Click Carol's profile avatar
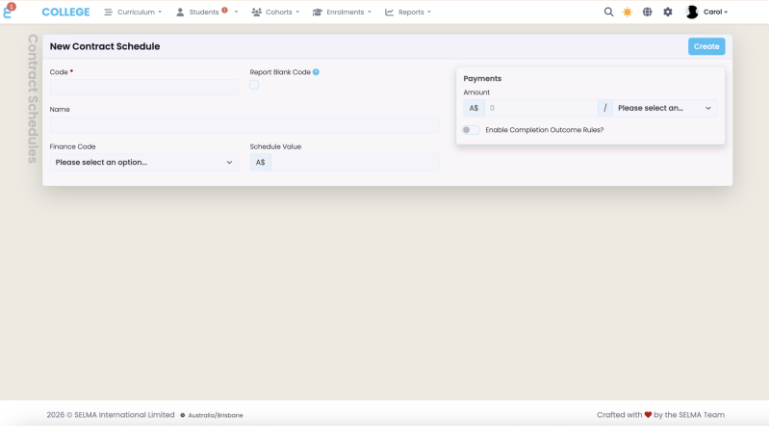 tap(692, 12)
